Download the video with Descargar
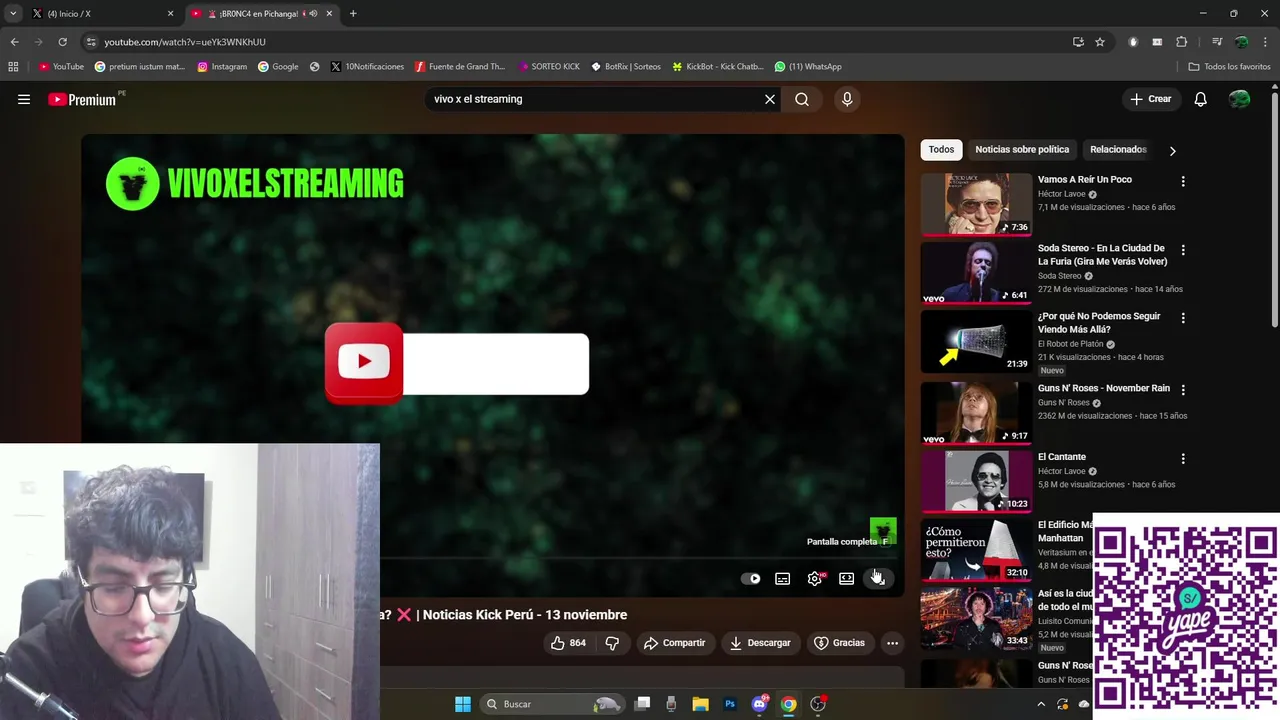The width and height of the screenshot is (1280, 720). (760, 643)
